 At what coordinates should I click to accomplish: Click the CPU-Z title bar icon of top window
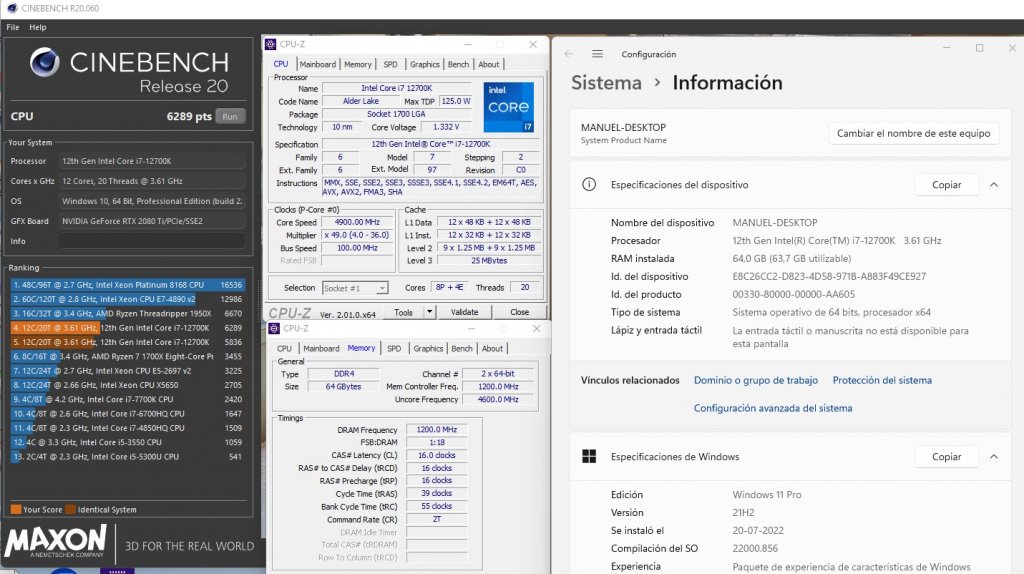pos(270,44)
